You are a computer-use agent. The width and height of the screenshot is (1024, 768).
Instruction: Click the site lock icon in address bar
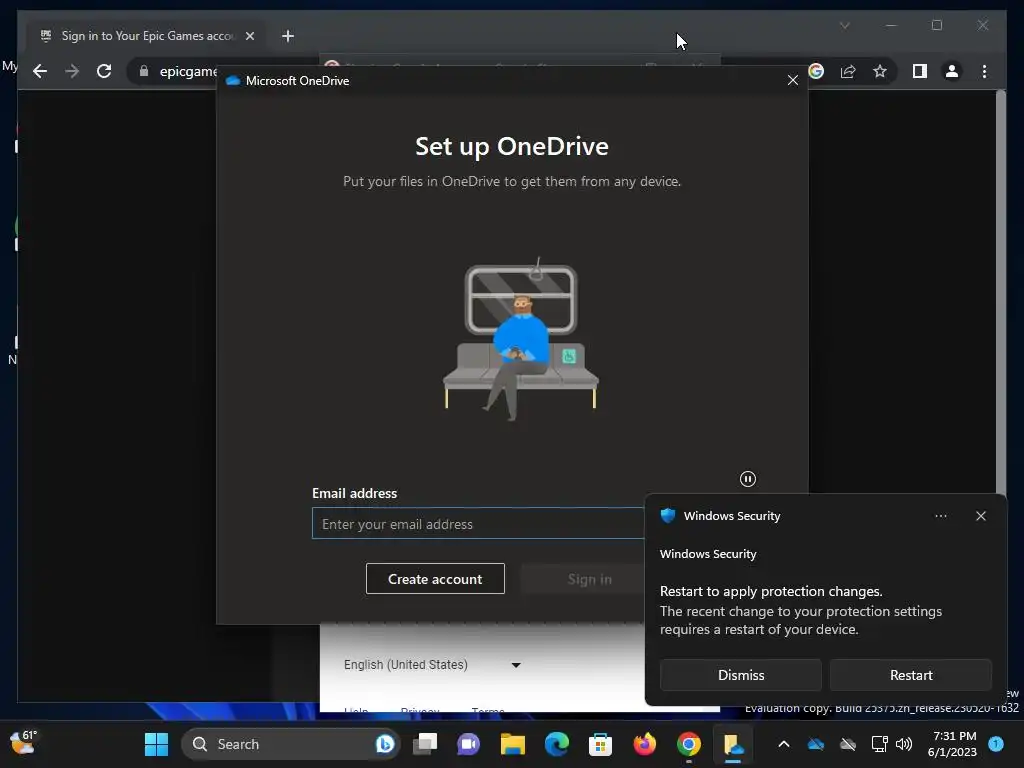click(144, 71)
